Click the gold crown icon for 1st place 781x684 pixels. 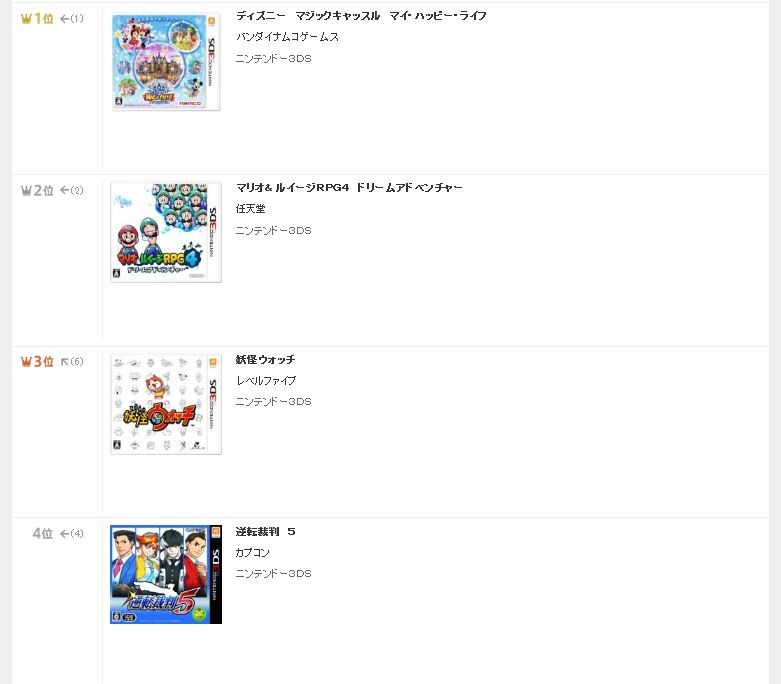coord(26,19)
